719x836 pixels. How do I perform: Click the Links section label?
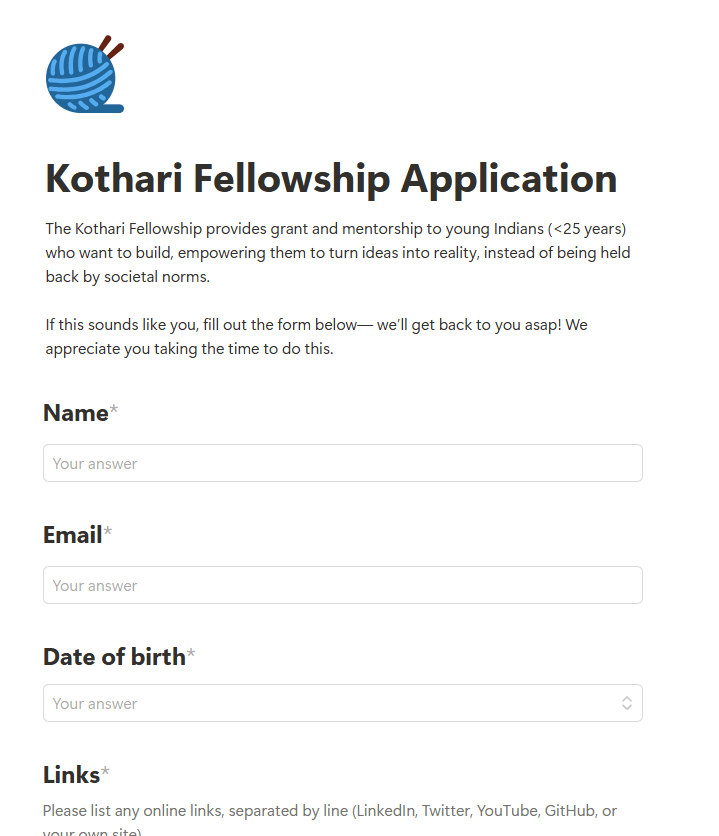click(x=71, y=775)
